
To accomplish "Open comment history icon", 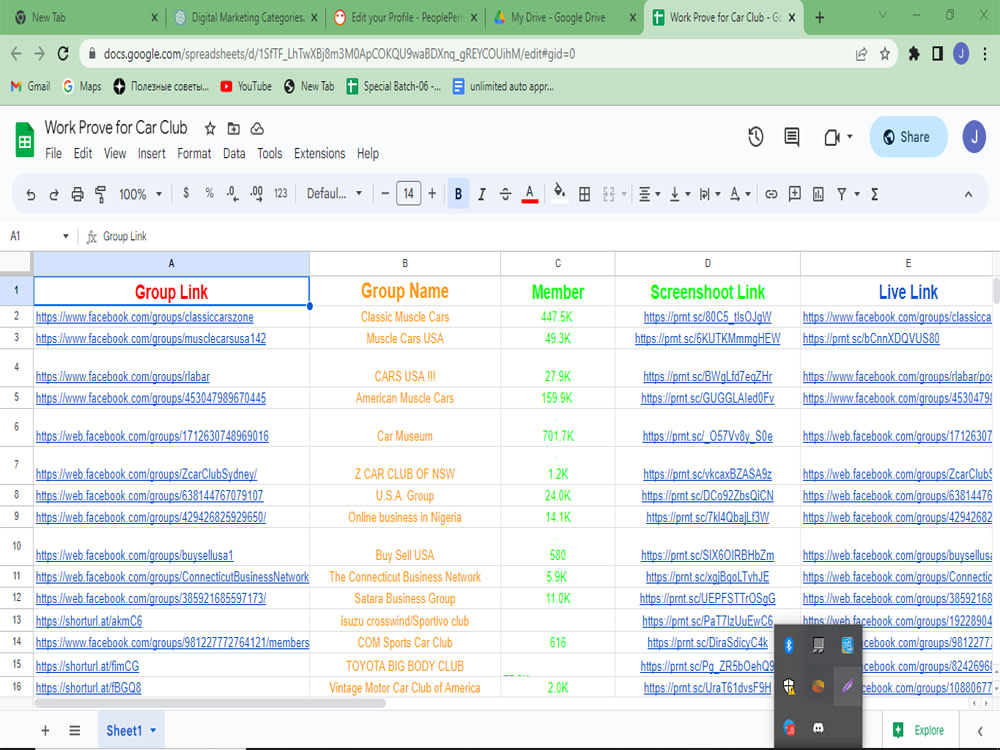I will [791, 136].
